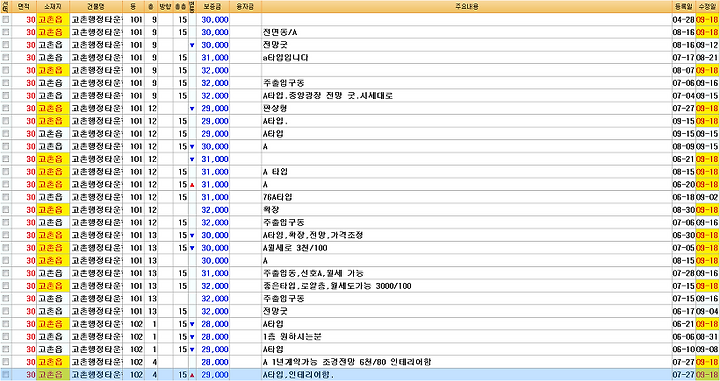Click the down arrow beside 31,000 in the 101동 row registered 06-21

click(x=192, y=160)
